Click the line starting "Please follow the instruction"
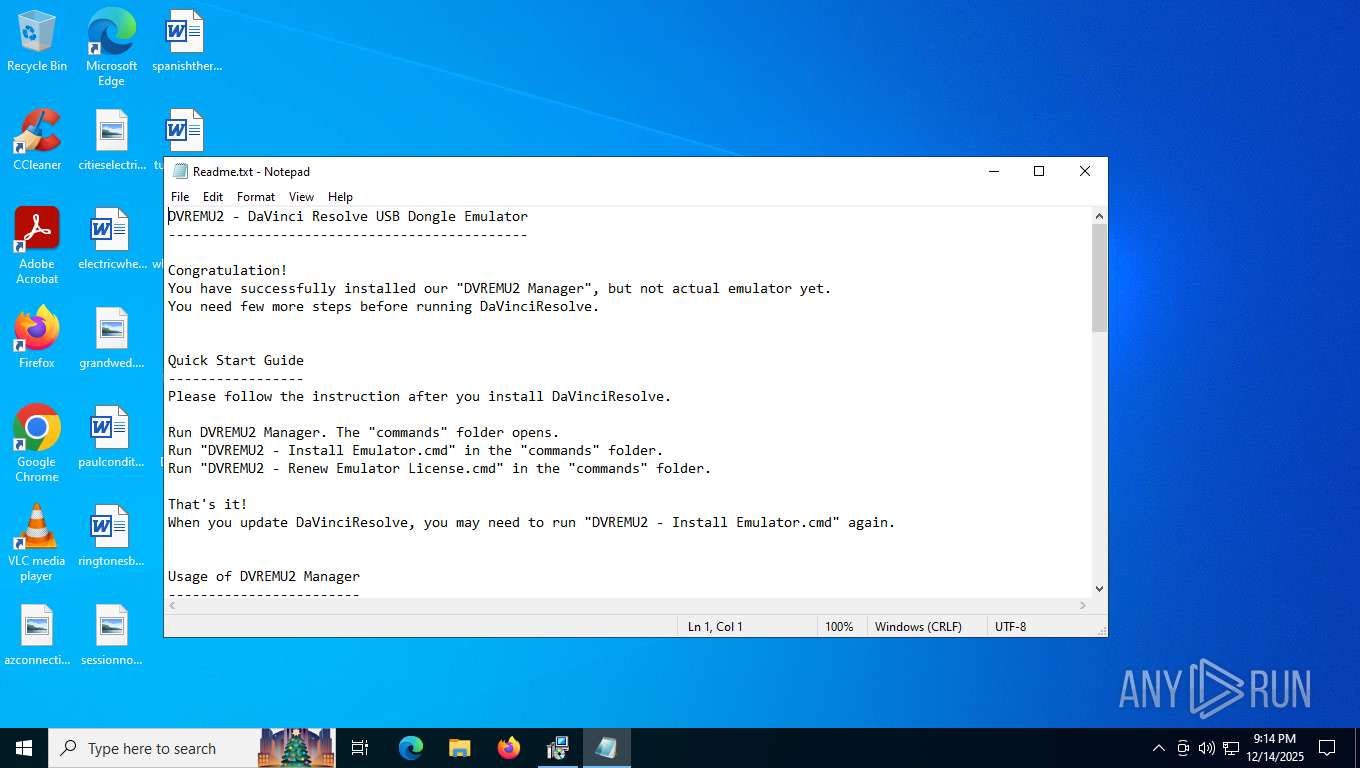The image size is (1360, 768). tap(420, 396)
